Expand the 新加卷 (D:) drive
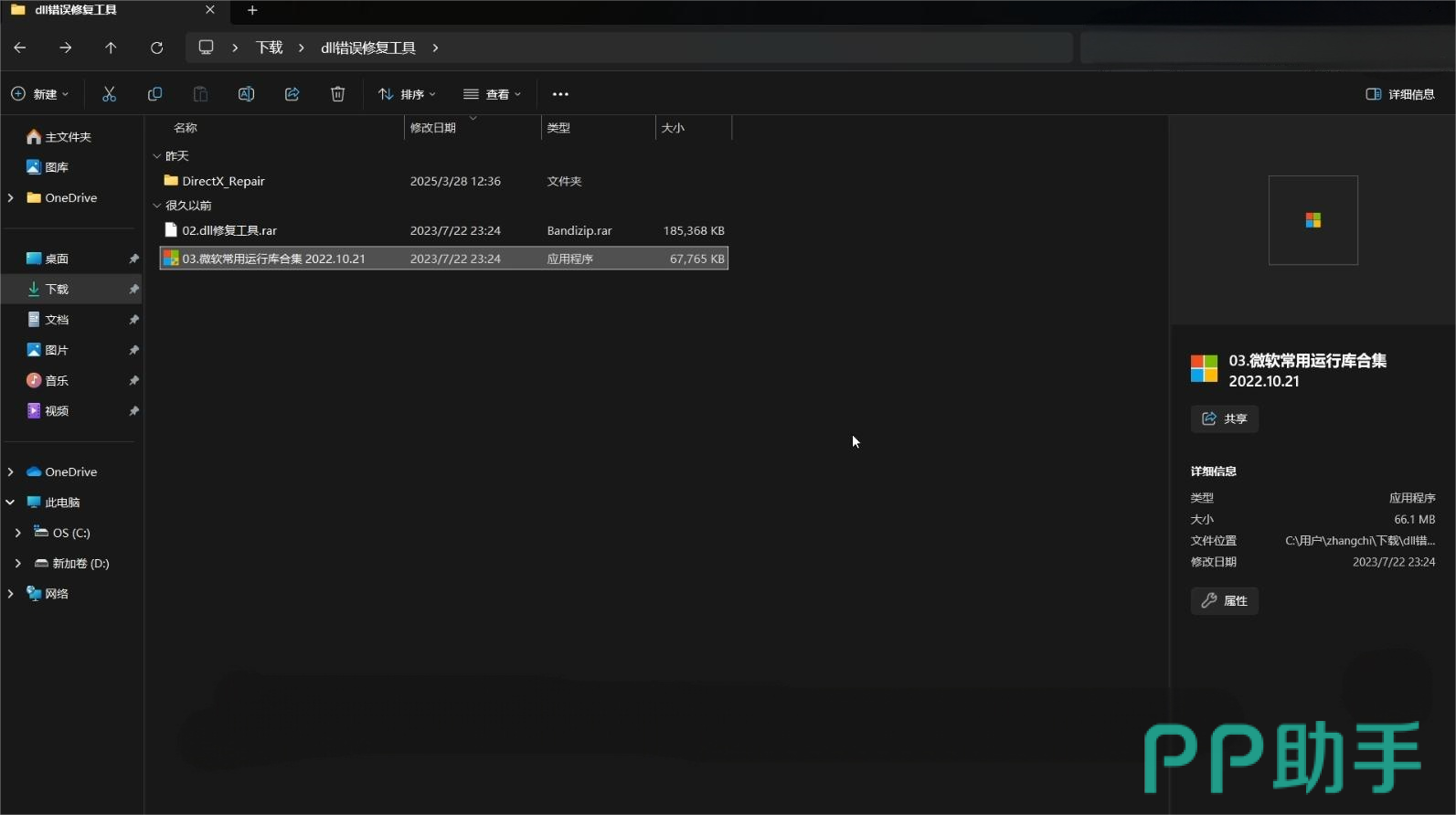 click(x=18, y=563)
